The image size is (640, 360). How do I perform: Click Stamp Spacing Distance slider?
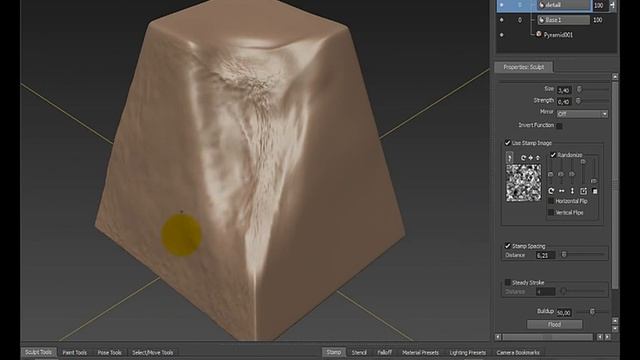pos(564,255)
